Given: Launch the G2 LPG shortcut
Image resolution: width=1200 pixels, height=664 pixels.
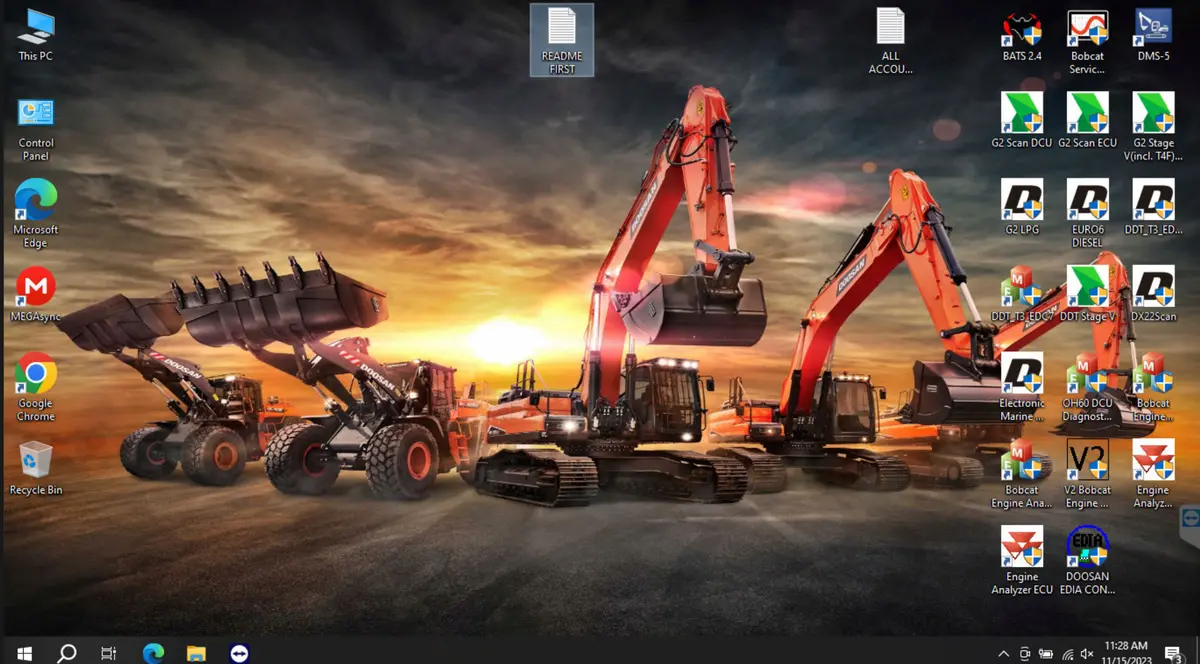Looking at the screenshot, I should pyautogui.click(x=1022, y=207).
